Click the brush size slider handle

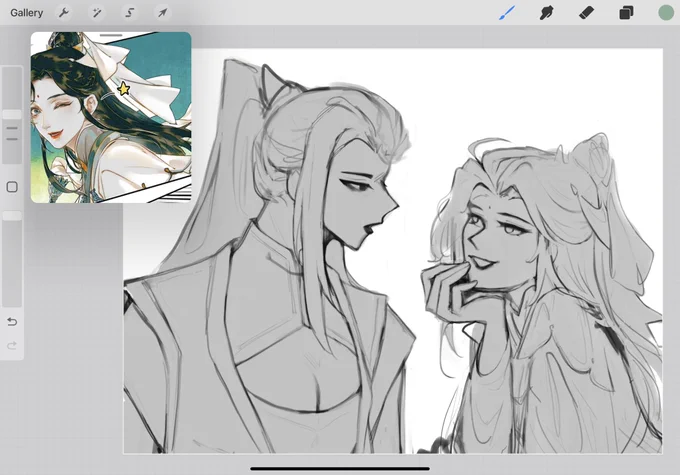[x=12, y=114]
